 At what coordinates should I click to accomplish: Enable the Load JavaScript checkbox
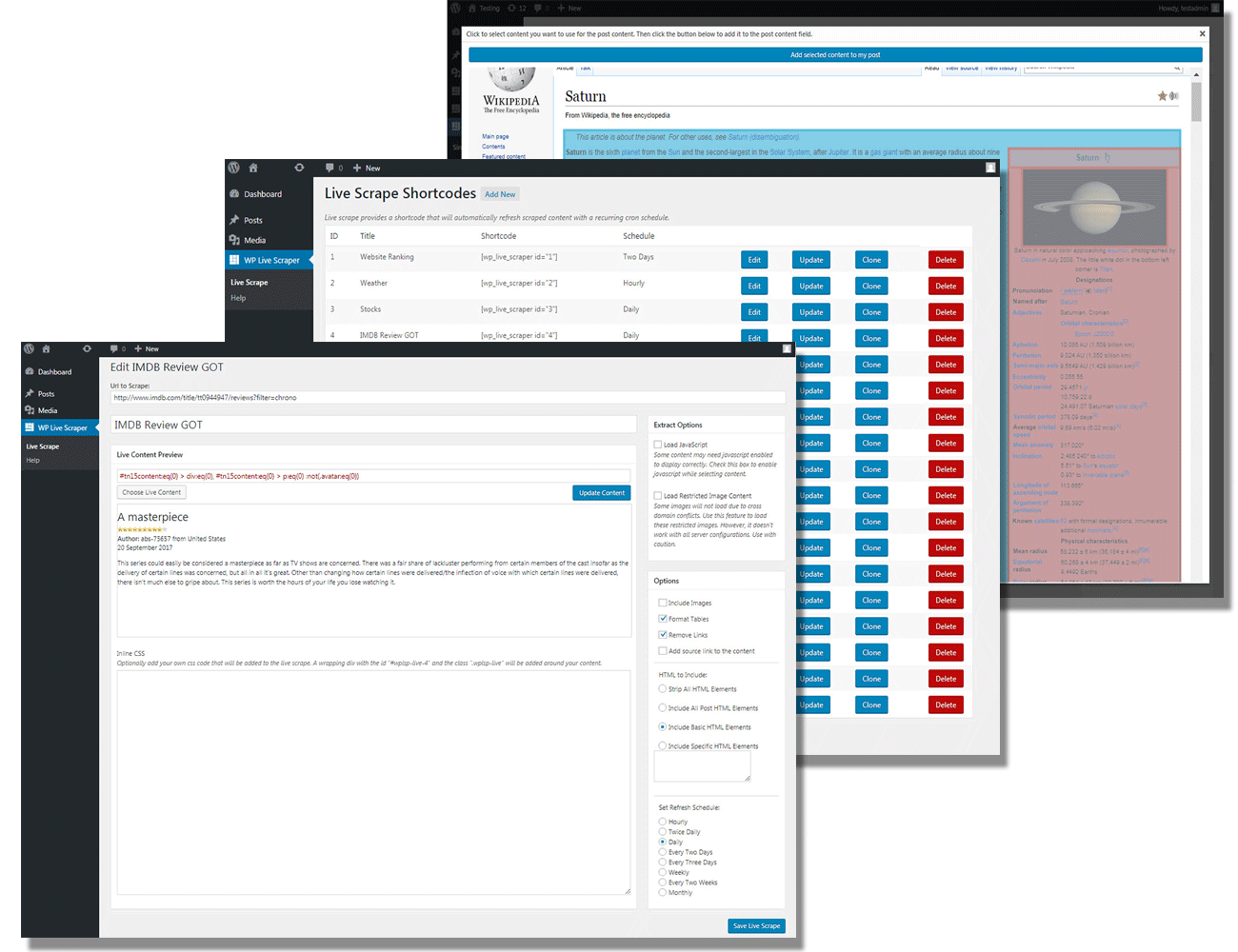(x=658, y=445)
